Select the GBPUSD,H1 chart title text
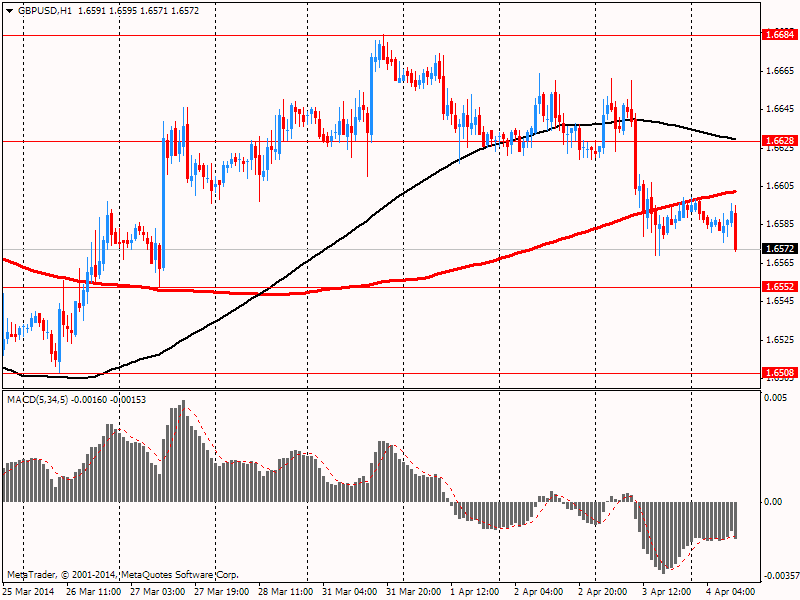This screenshot has width=800, height=600. 44,11
